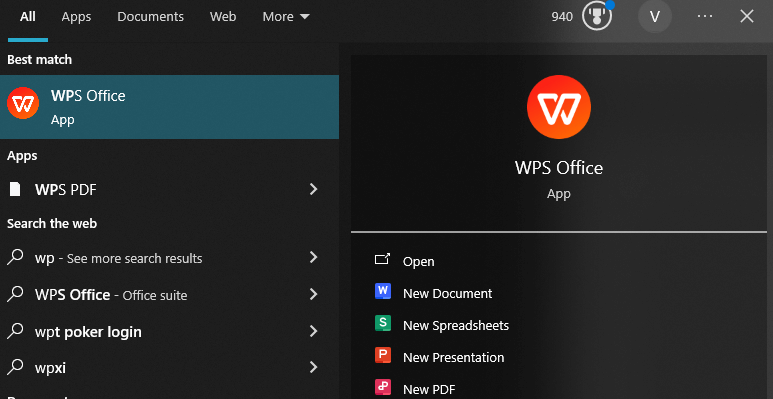Click the large WPS Office logo in preview

click(559, 107)
